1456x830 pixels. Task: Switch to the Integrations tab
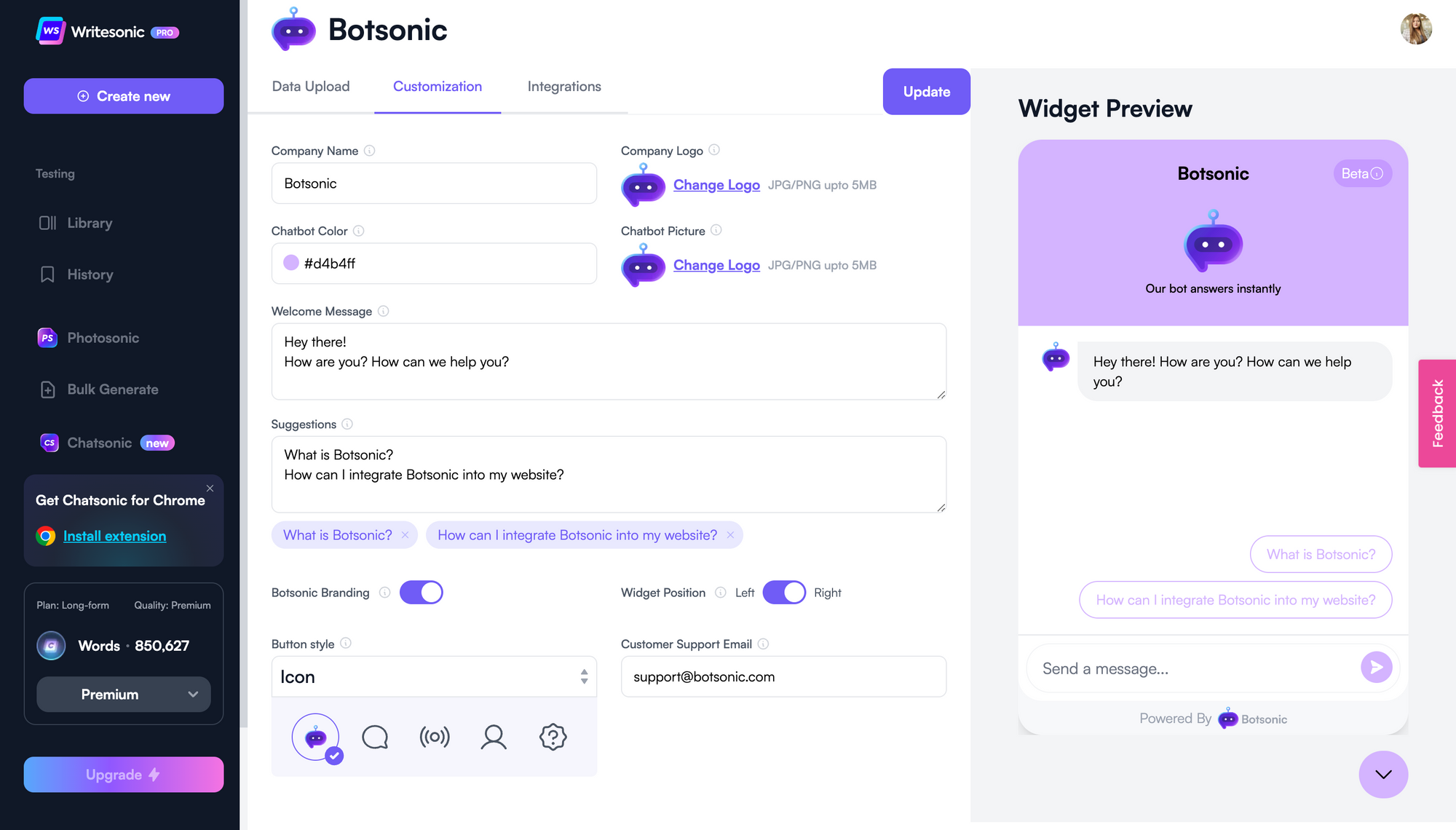pos(564,85)
